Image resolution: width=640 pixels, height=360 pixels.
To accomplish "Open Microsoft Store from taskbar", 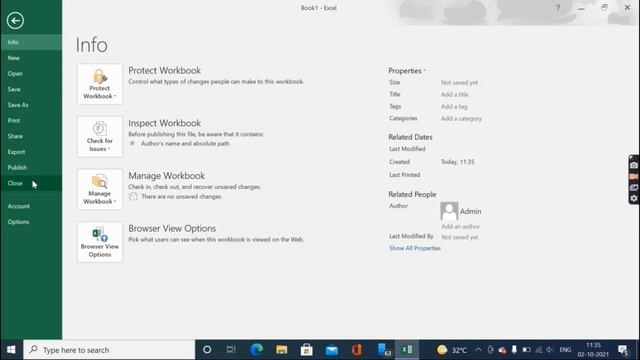I will 307,350.
